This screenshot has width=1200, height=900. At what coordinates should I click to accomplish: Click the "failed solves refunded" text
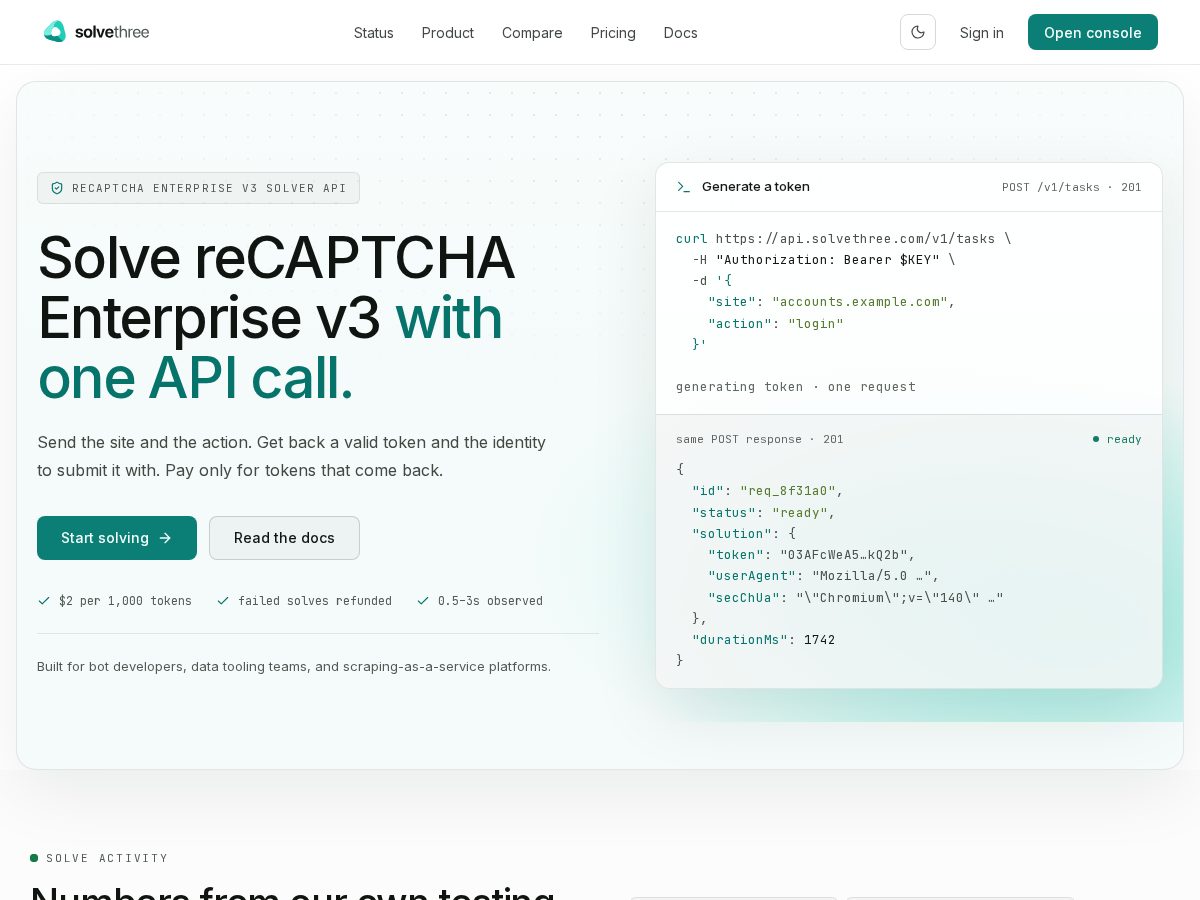point(315,601)
